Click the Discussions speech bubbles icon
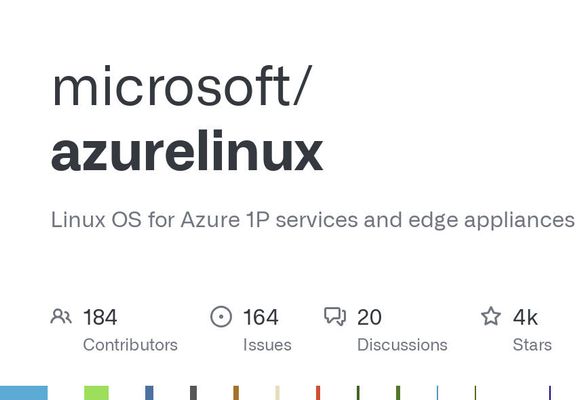580x400 pixels. [335, 317]
